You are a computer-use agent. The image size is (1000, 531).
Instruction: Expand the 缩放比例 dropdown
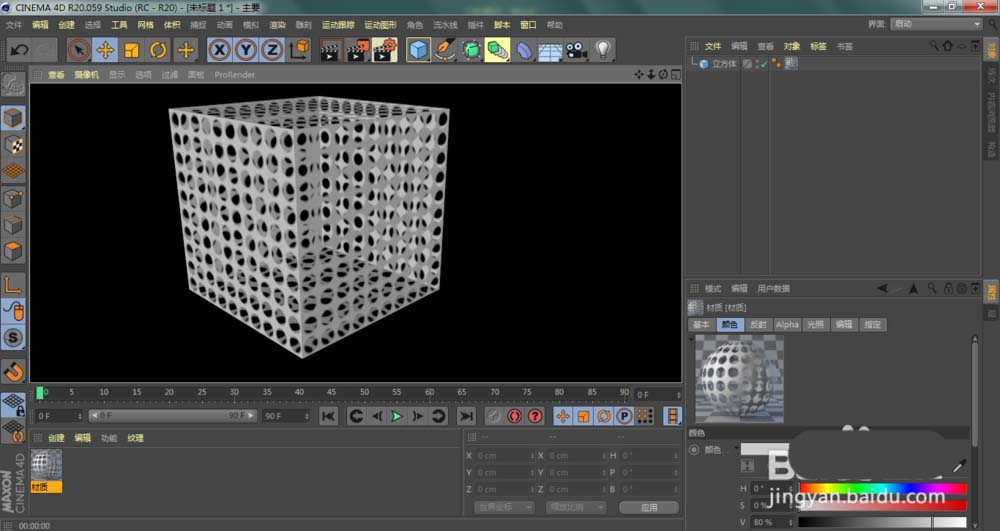[x=575, y=507]
